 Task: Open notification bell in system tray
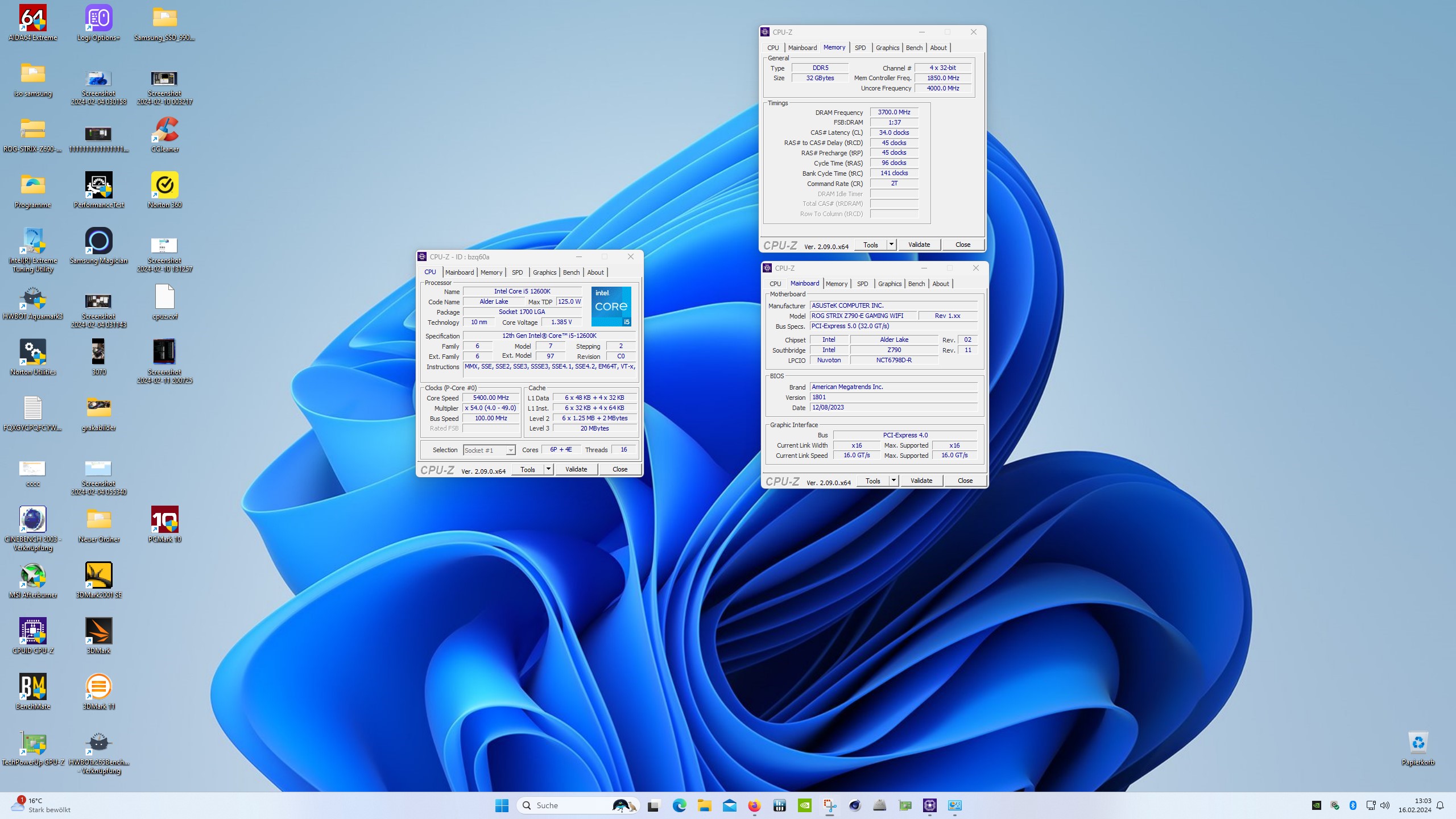pyautogui.click(x=1440, y=805)
